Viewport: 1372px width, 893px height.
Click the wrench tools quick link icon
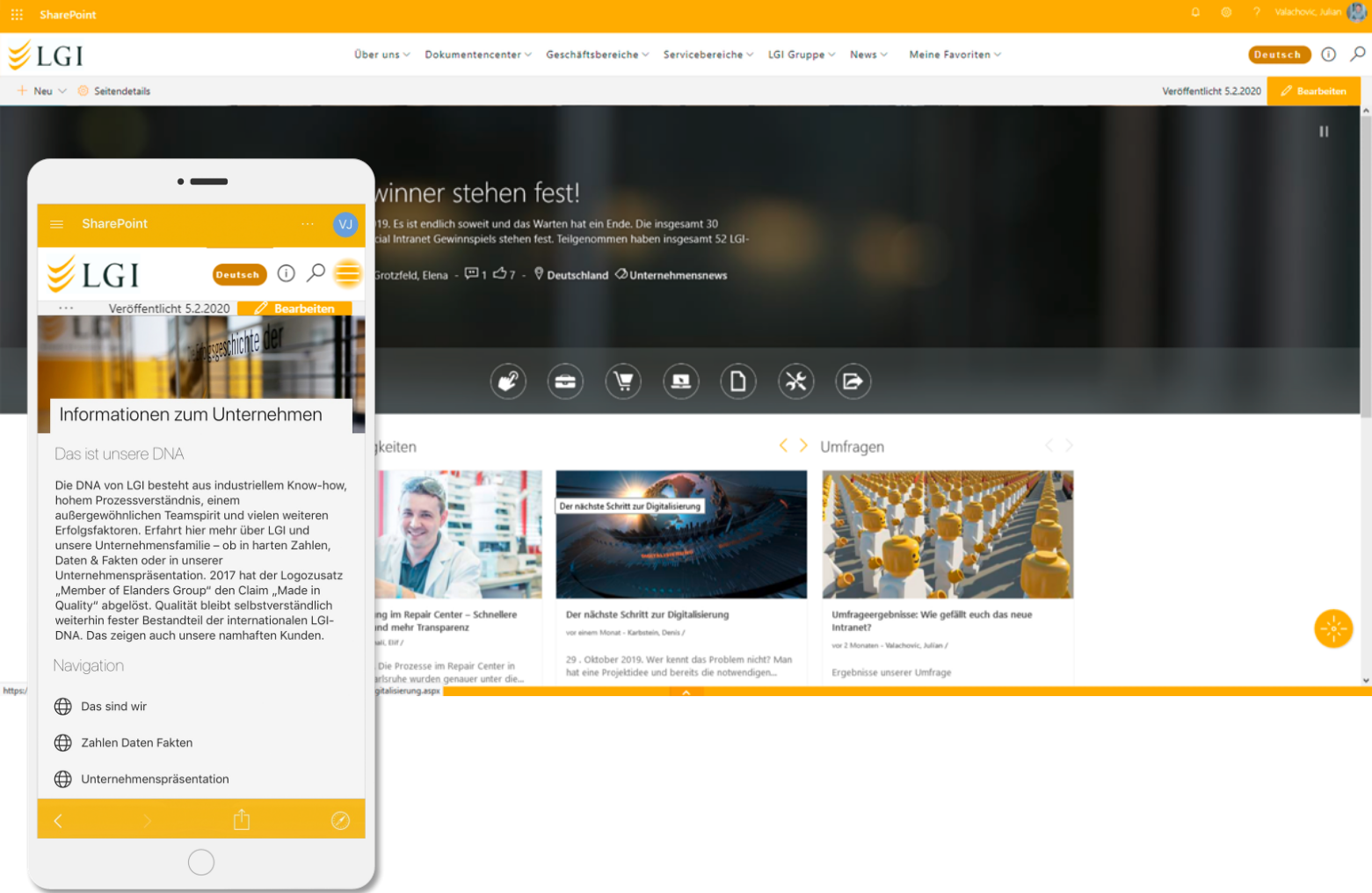point(796,381)
